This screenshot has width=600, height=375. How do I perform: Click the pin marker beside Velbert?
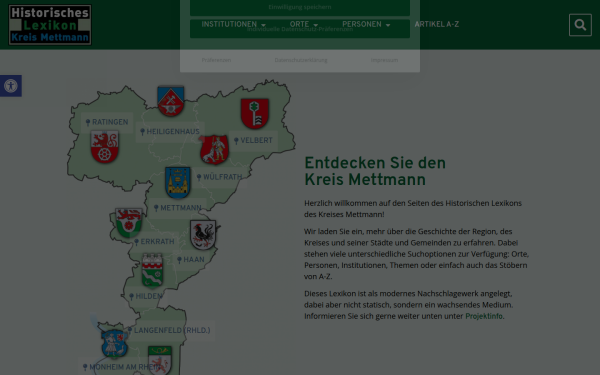click(236, 141)
